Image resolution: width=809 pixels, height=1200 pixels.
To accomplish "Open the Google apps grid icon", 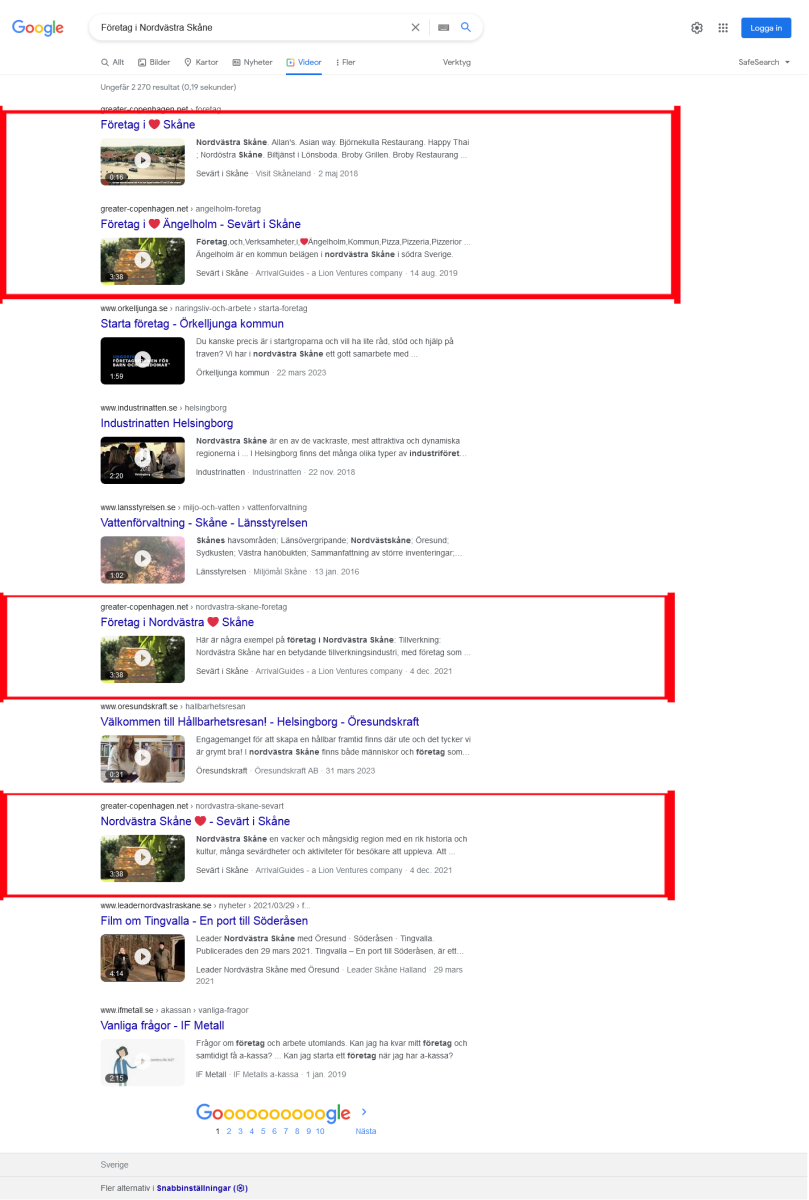I will coord(723,28).
